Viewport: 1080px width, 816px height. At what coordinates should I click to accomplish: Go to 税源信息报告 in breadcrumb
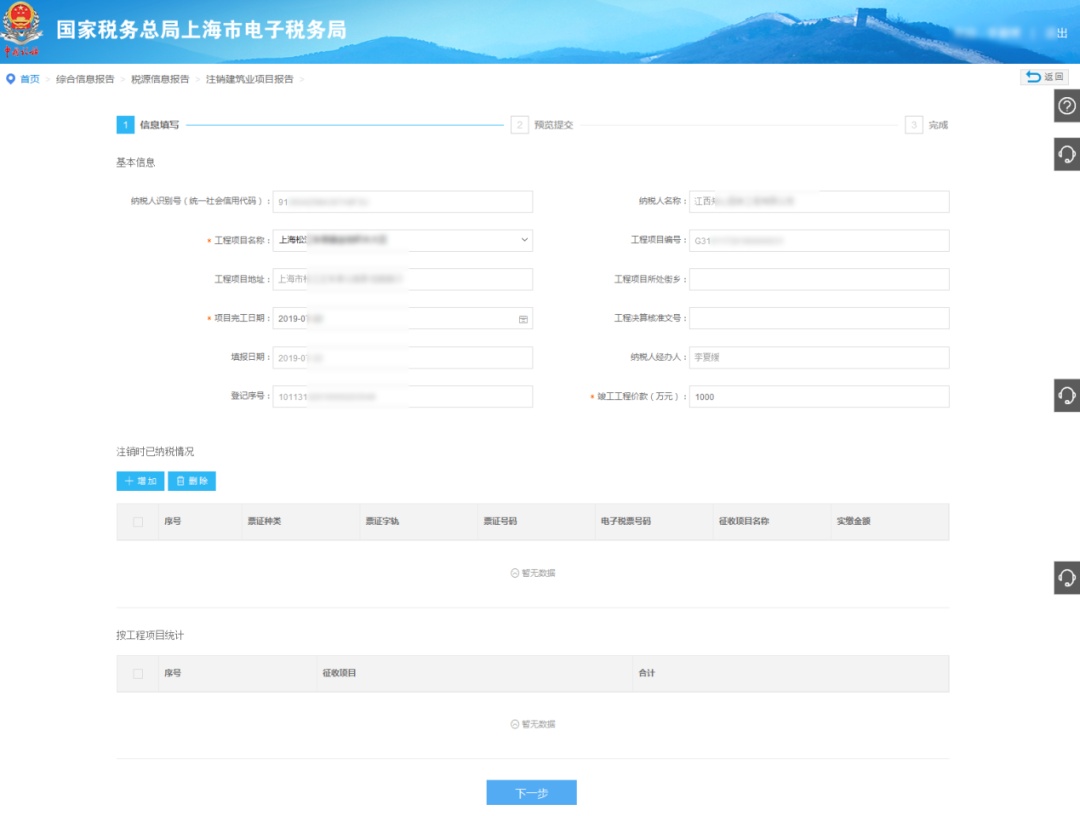160,79
